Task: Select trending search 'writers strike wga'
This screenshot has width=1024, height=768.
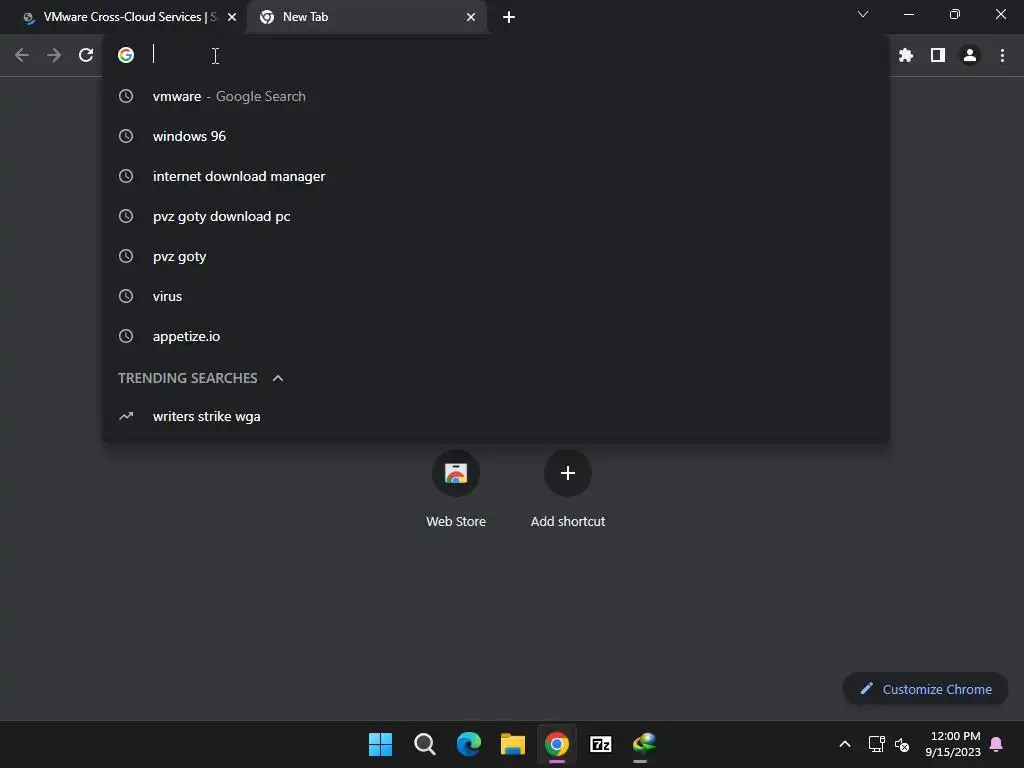Action: pyautogui.click(x=496, y=416)
